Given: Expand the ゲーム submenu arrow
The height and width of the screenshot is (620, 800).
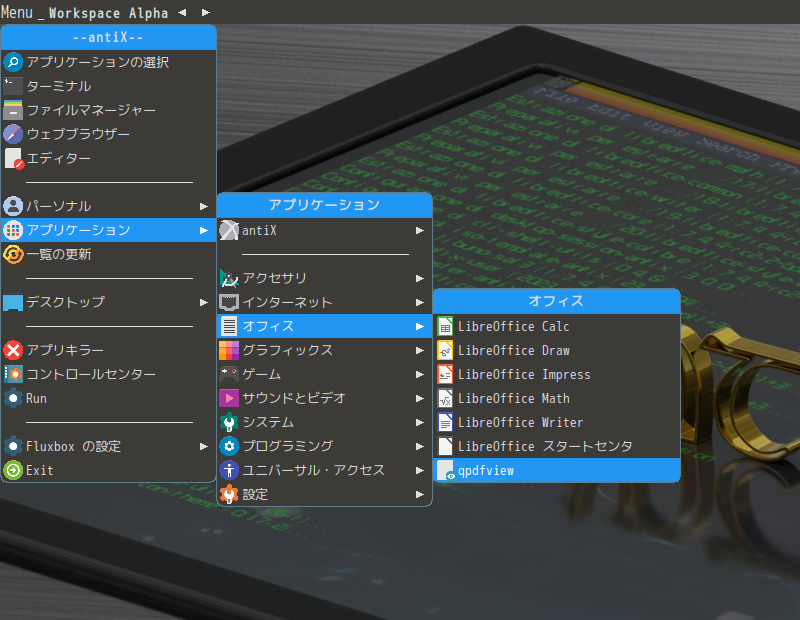Looking at the screenshot, I should [x=419, y=374].
